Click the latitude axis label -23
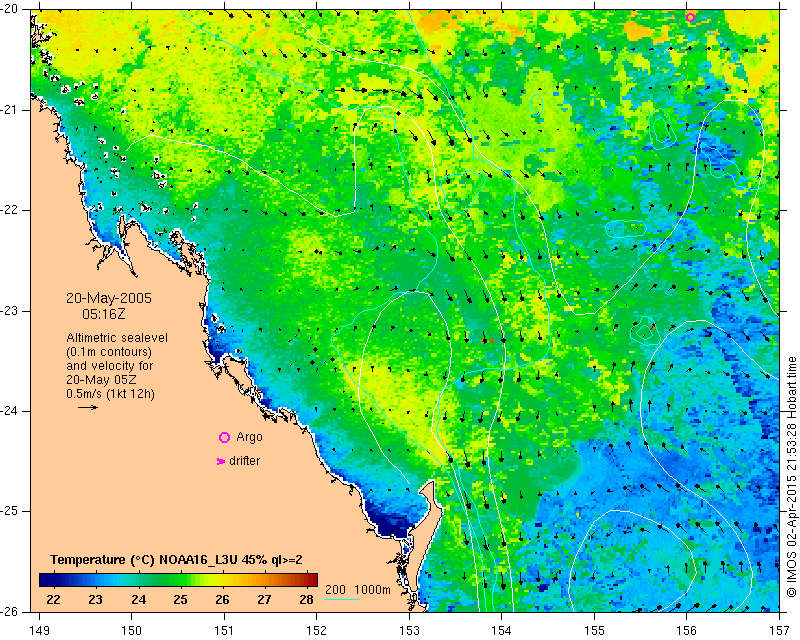This screenshot has height=640, width=800. click(9, 311)
